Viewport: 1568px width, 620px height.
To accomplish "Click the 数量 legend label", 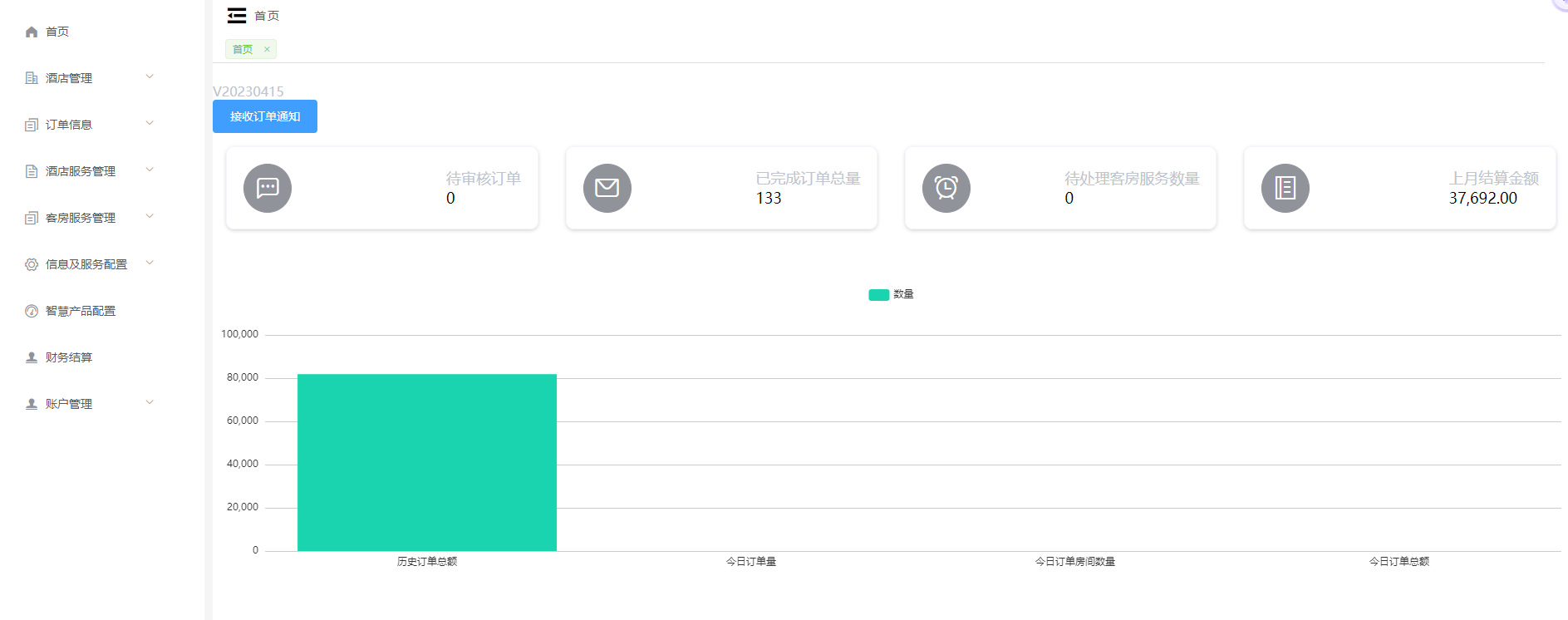I will point(903,294).
